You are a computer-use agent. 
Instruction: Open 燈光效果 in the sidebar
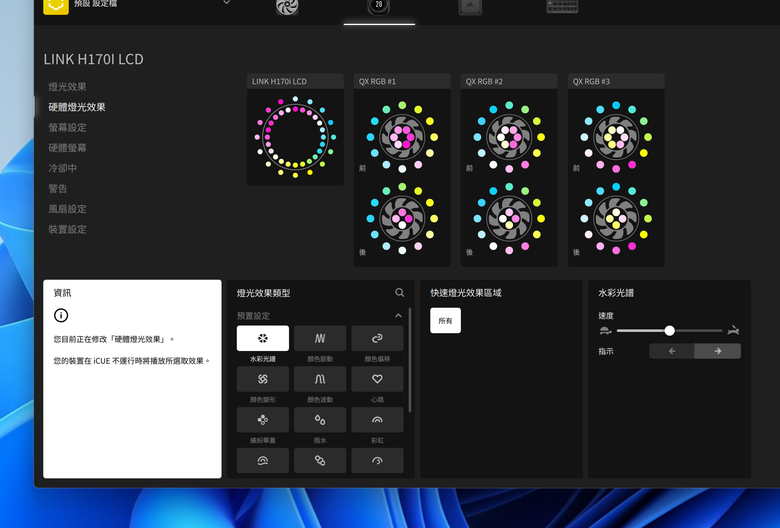pos(67,87)
